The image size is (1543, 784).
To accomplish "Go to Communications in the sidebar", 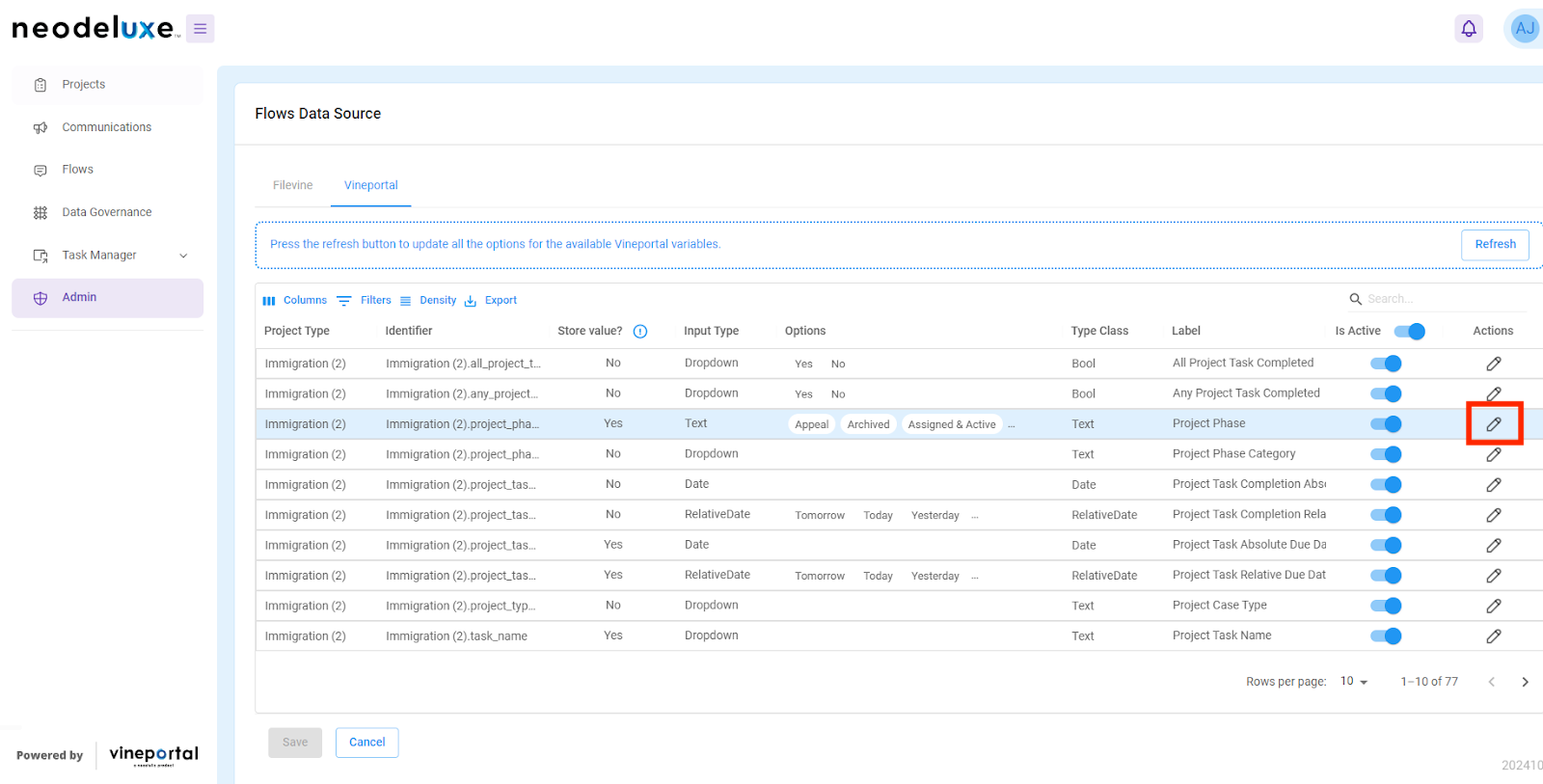I will 107,127.
